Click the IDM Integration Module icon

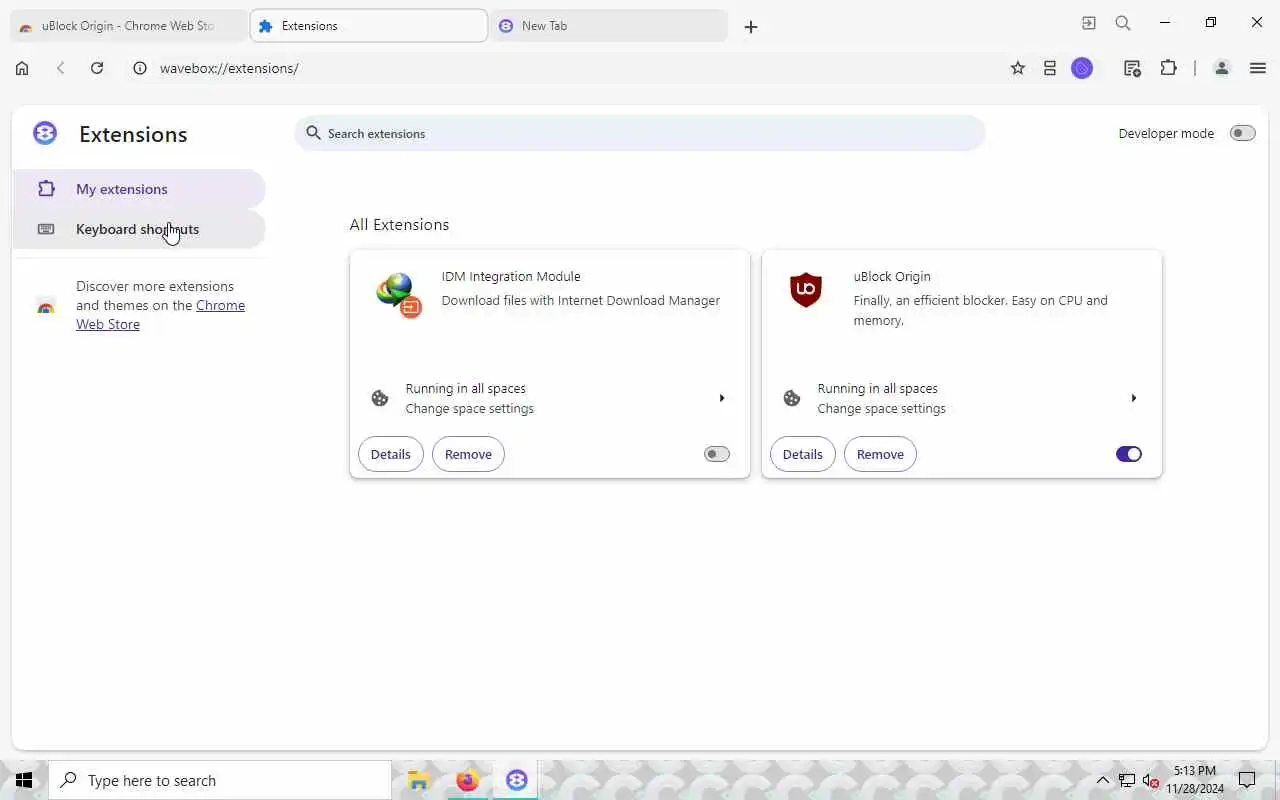[398, 295]
